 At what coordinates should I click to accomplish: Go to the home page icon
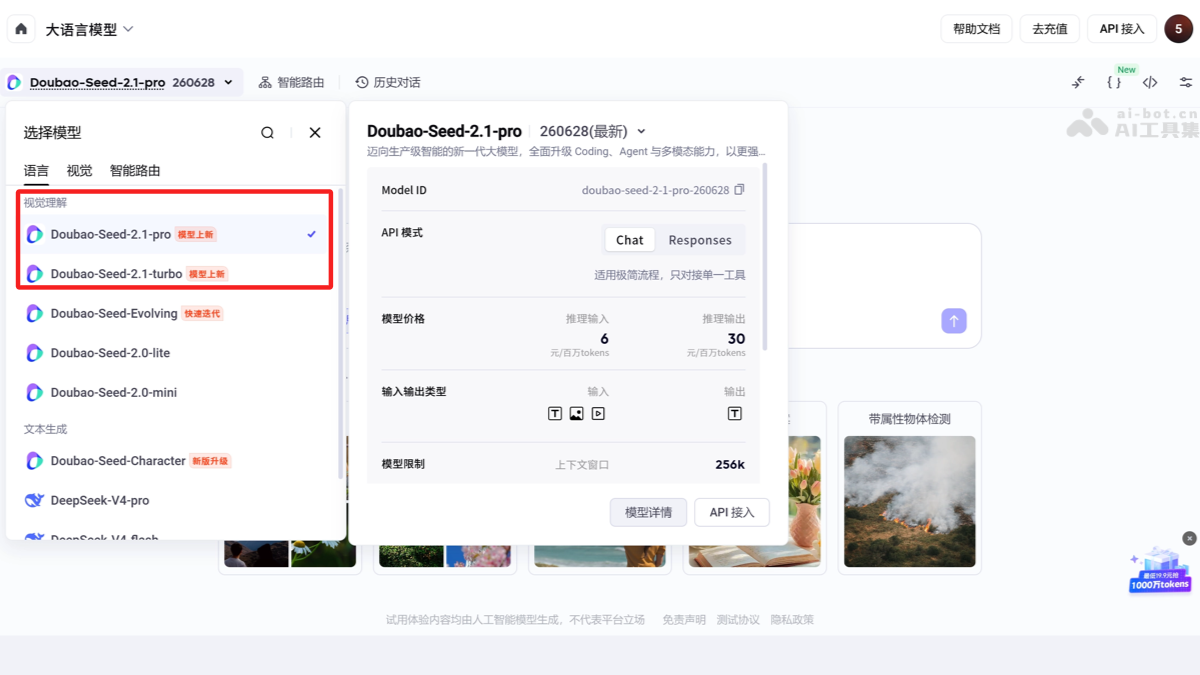pos(21,29)
